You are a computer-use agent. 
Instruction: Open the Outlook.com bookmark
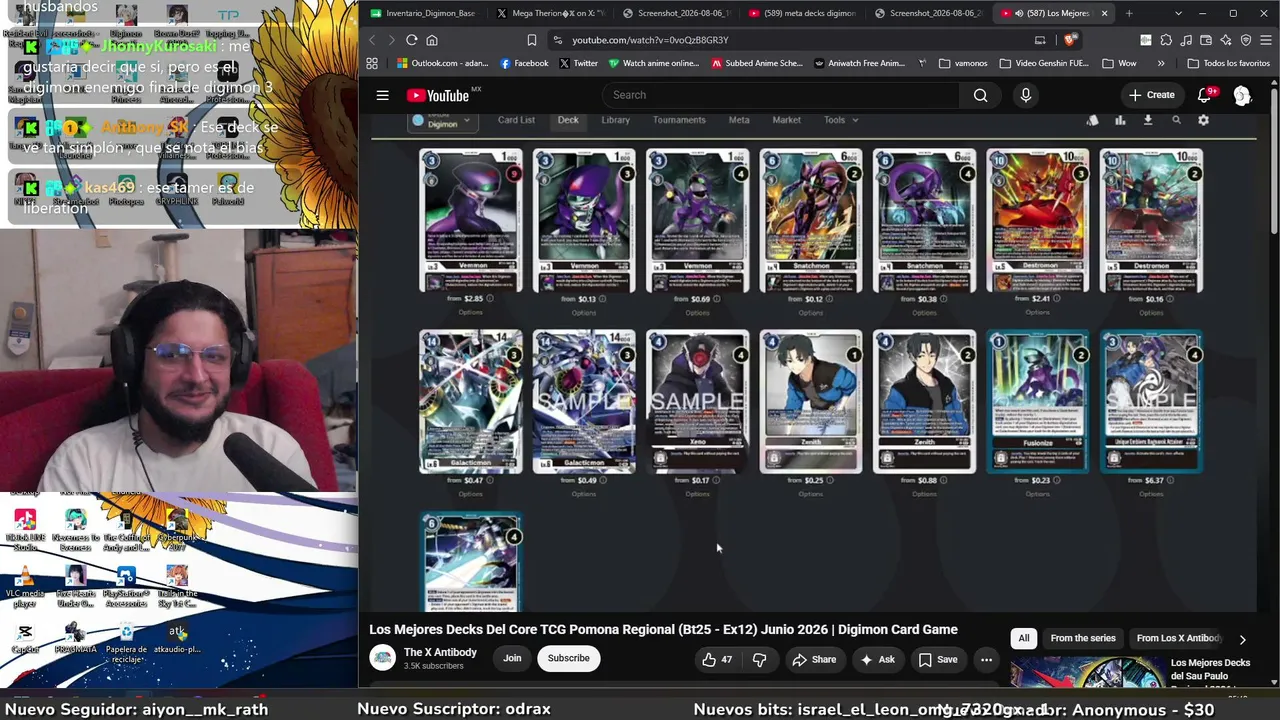[442, 63]
